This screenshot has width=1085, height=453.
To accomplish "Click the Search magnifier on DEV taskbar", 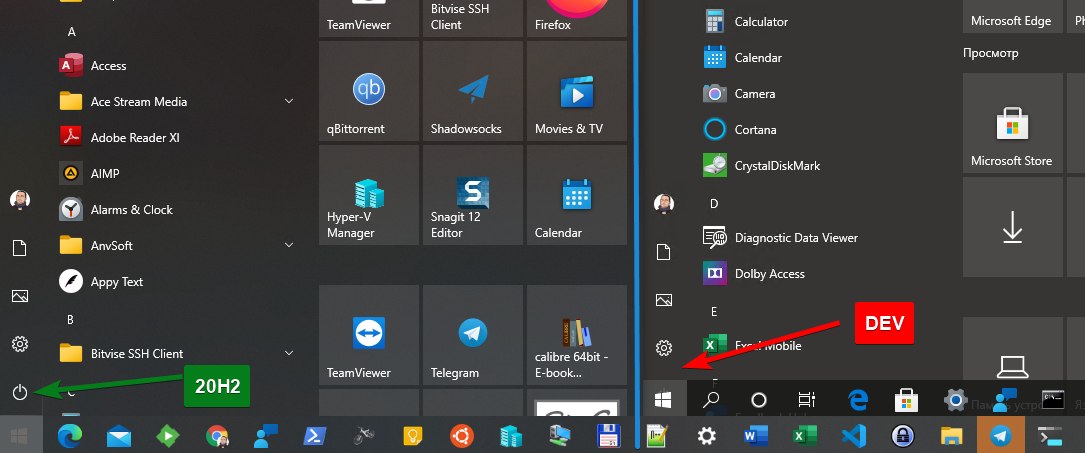I will pyautogui.click(x=711, y=399).
